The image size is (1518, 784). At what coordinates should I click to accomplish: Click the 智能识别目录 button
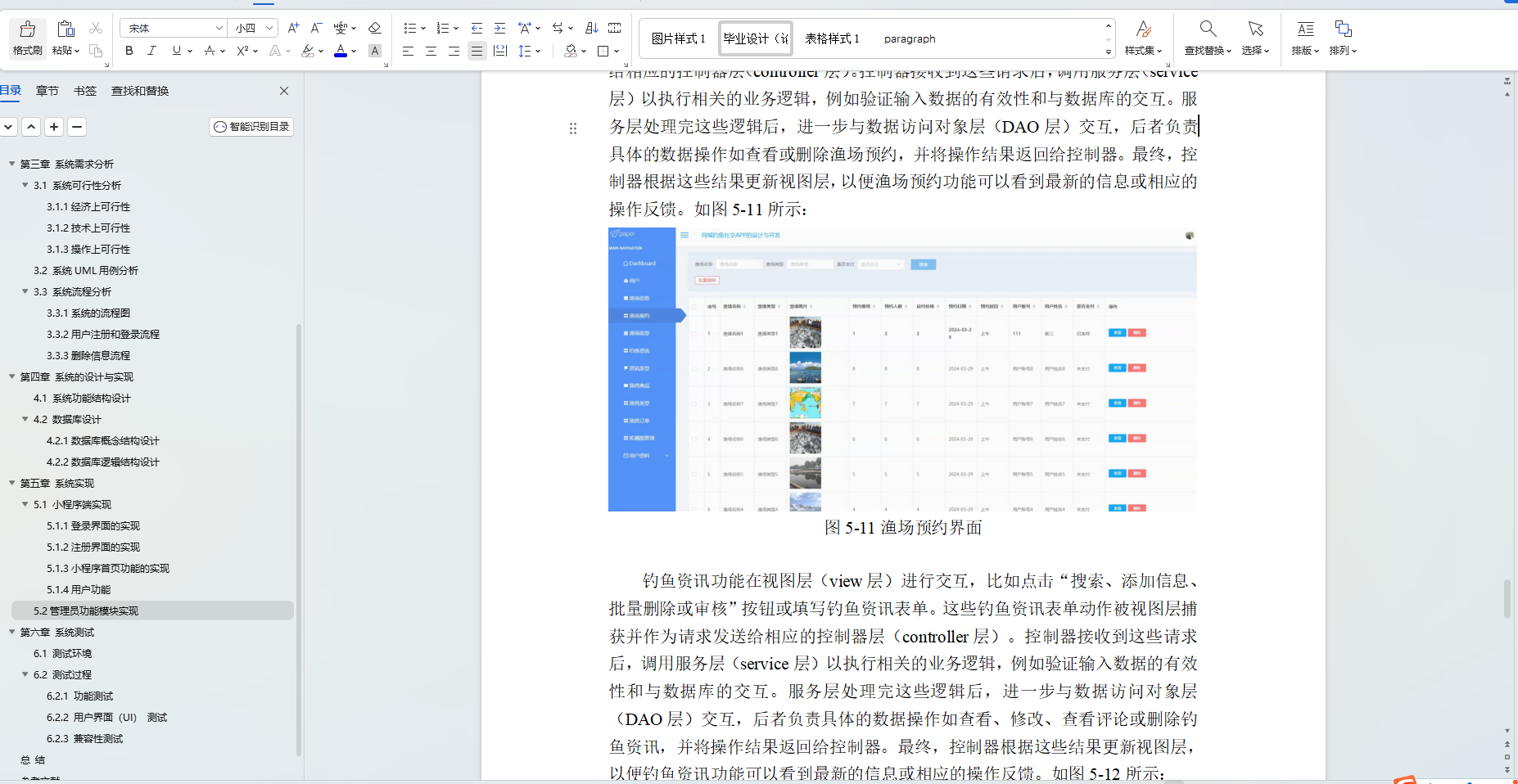coord(251,127)
